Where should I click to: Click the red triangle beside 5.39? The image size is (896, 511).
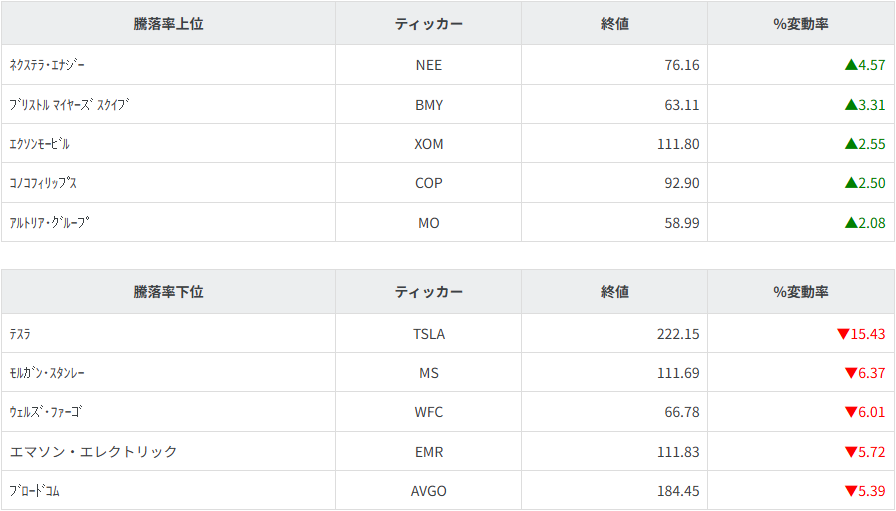click(x=851, y=491)
